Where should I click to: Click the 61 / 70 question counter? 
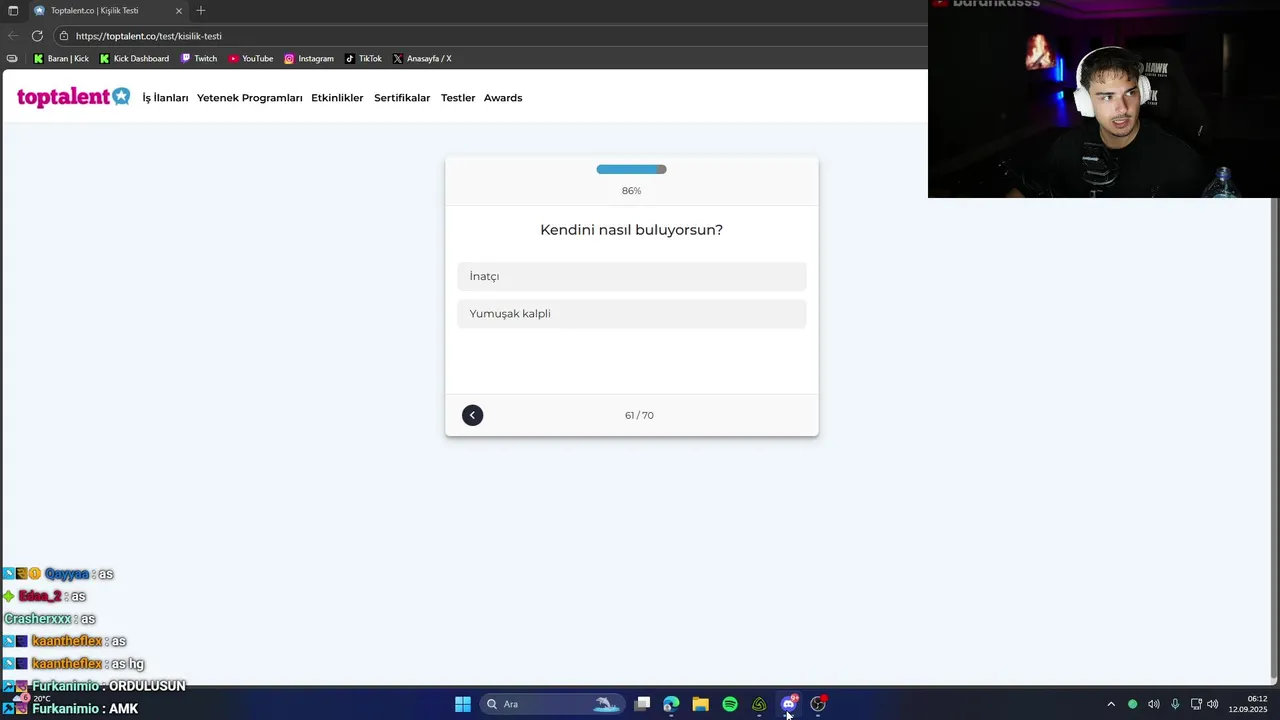pyautogui.click(x=639, y=415)
